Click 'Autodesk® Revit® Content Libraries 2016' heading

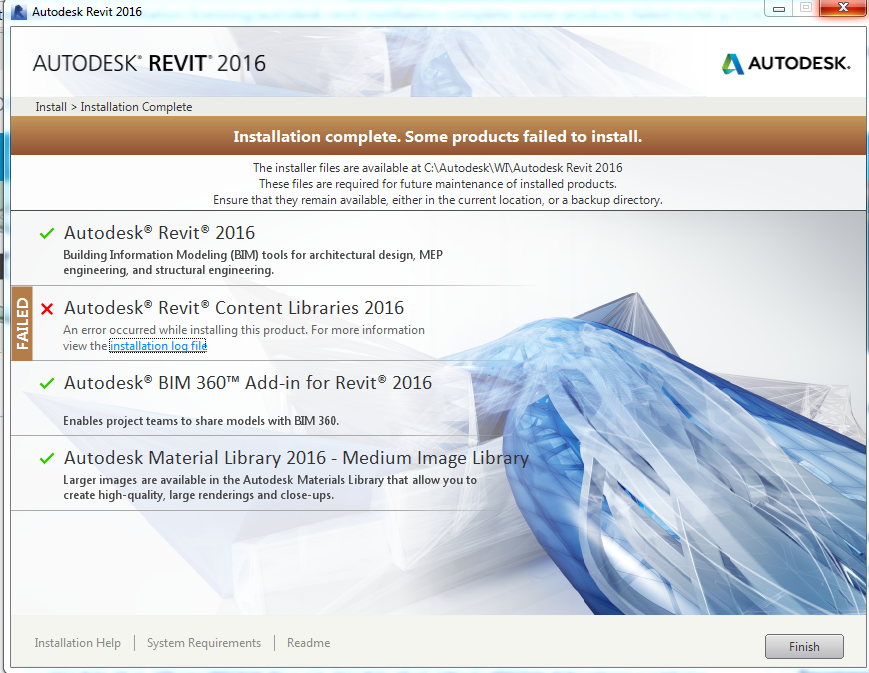(234, 308)
